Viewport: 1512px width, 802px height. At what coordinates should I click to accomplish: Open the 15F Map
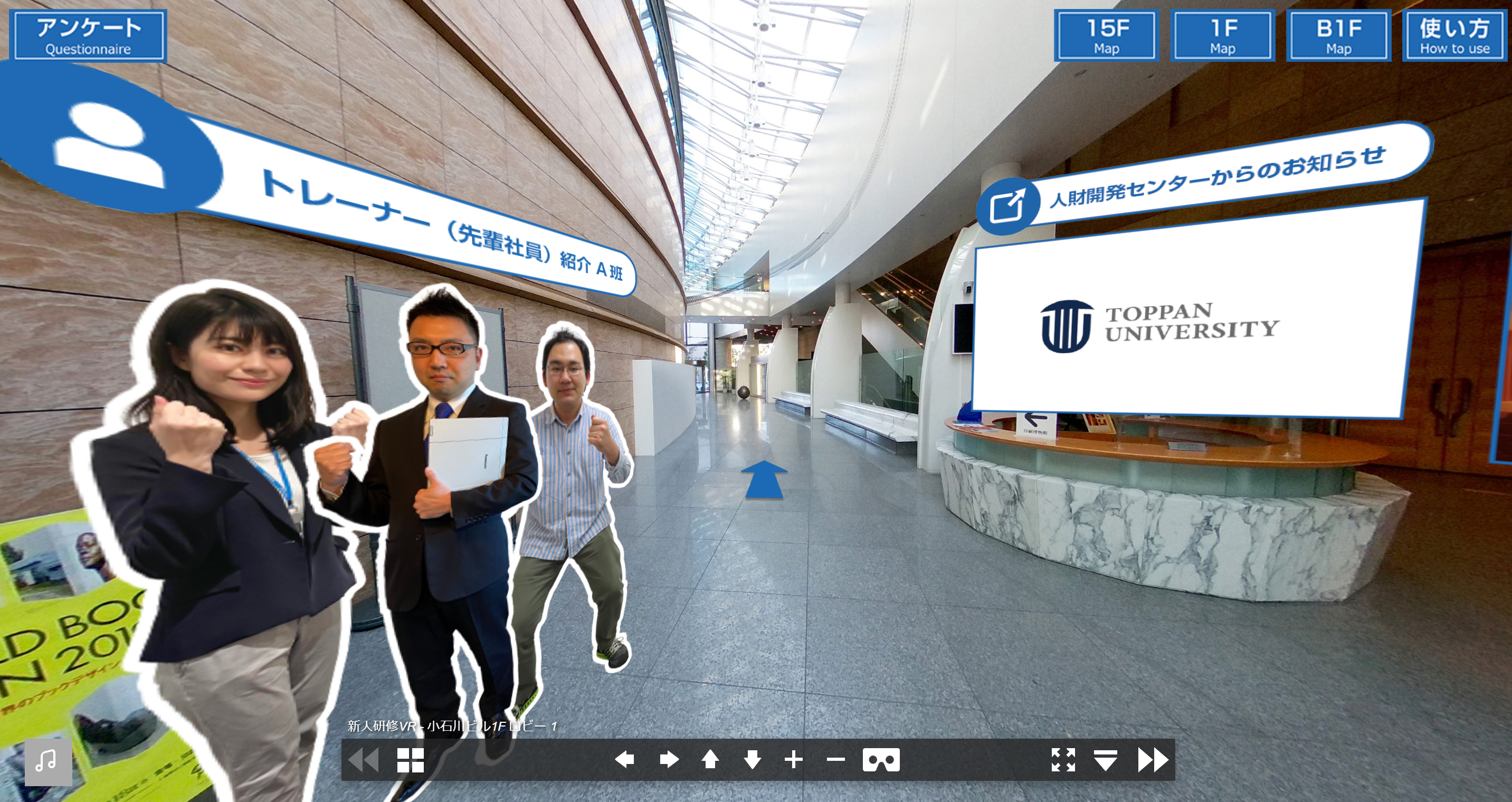(x=1106, y=35)
